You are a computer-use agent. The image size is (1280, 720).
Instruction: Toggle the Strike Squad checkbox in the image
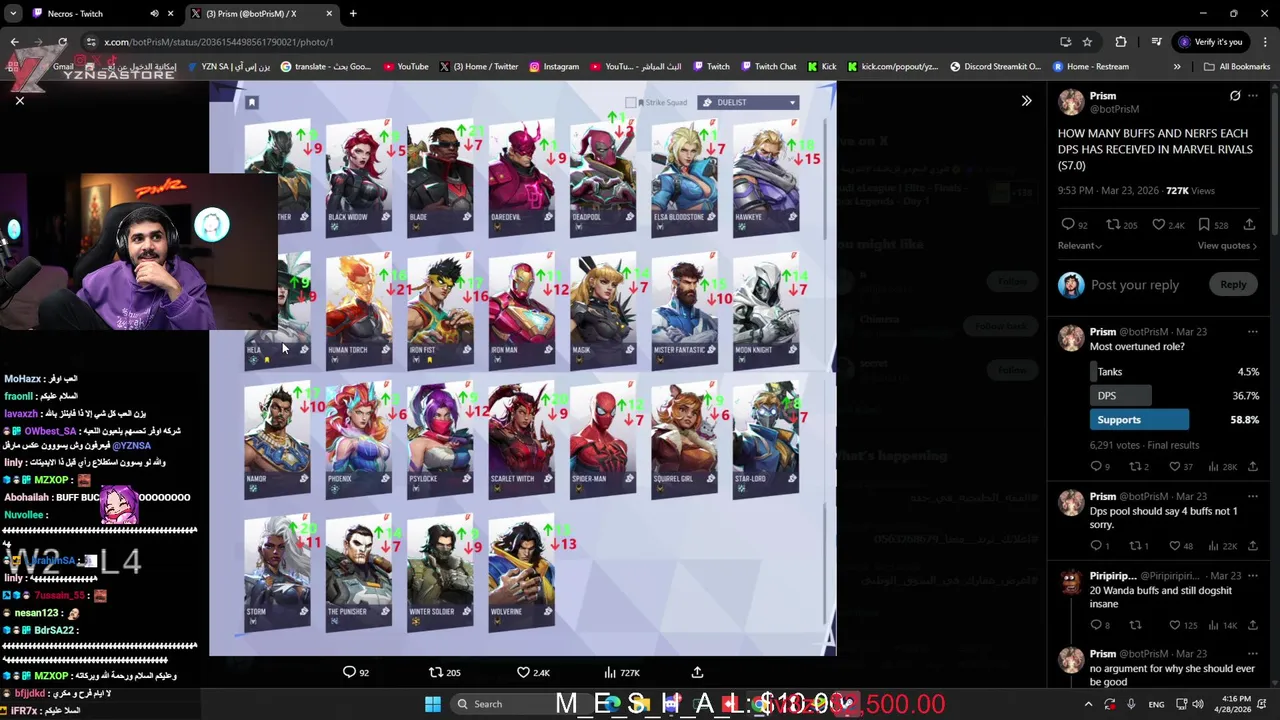tap(630, 102)
